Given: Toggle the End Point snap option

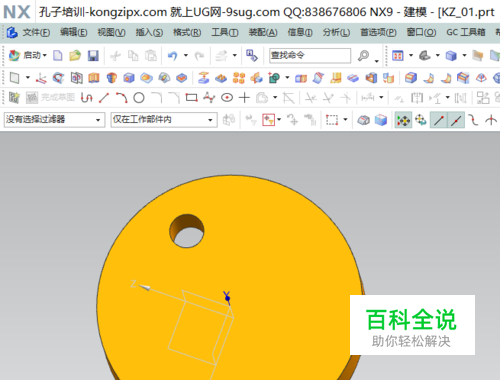Looking at the screenshot, I should [x=438, y=120].
